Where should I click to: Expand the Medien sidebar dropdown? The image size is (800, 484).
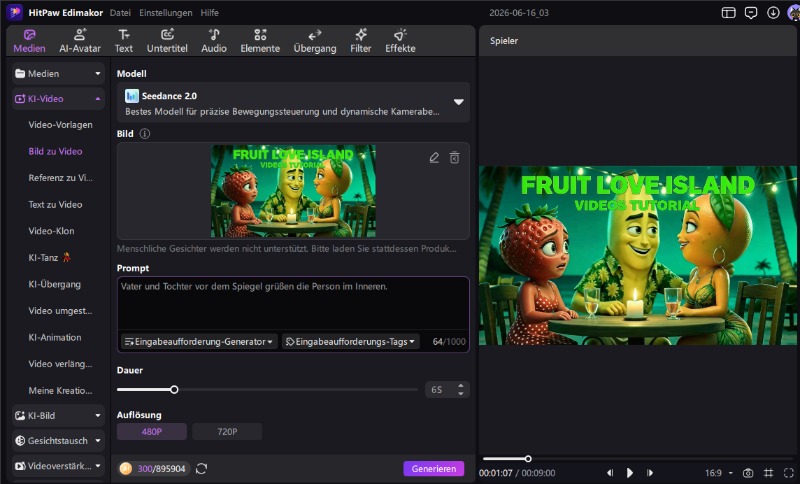point(58,73)
